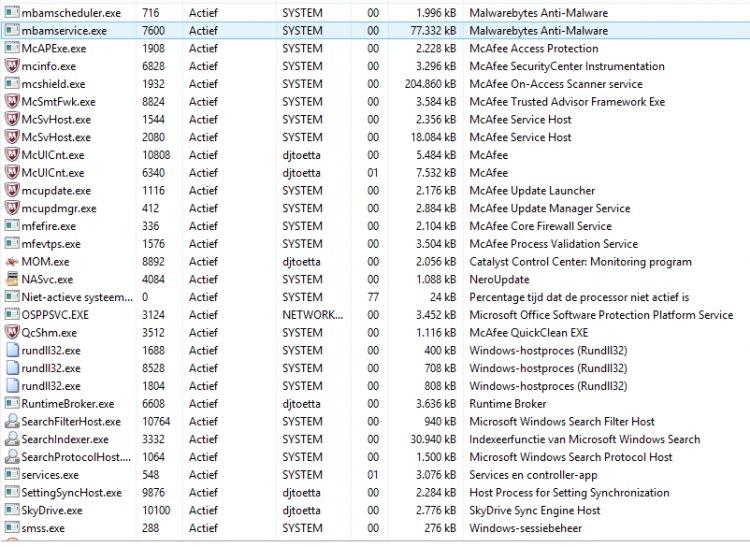Click the McAfee icon beside QcShm.exe
The image size is (750, 547).
[11, 332]
